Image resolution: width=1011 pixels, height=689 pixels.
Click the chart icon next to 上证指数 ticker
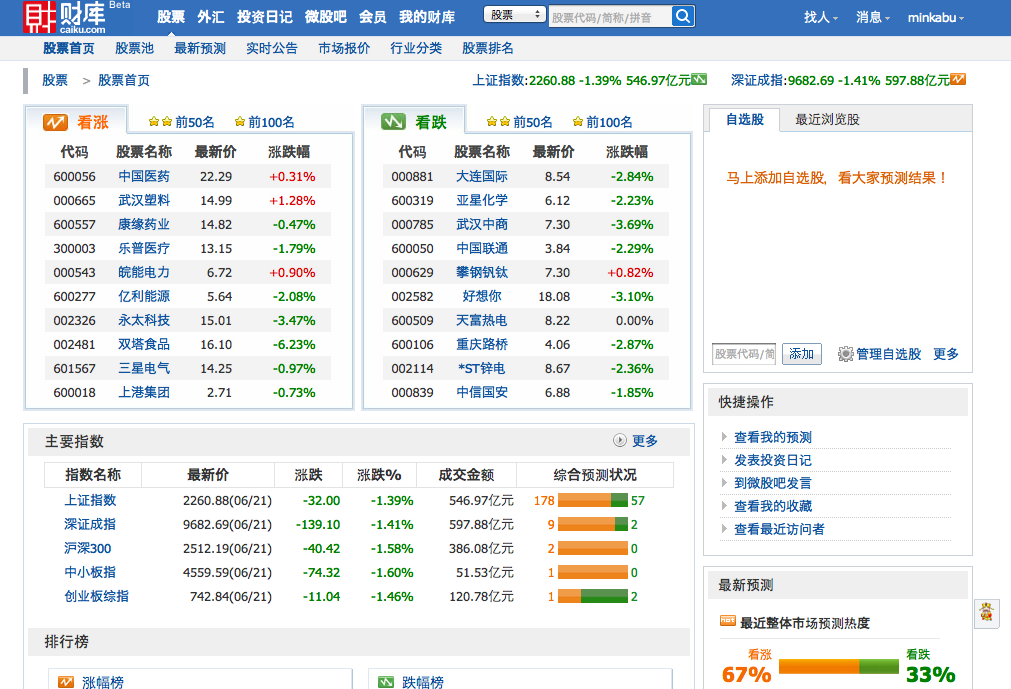click(x=700, y=80)
